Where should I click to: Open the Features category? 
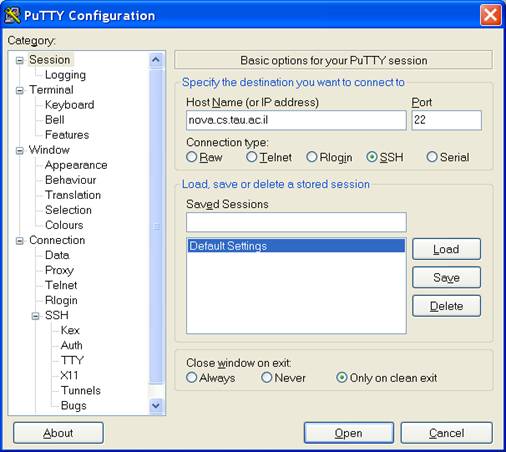tap(67, 135)
